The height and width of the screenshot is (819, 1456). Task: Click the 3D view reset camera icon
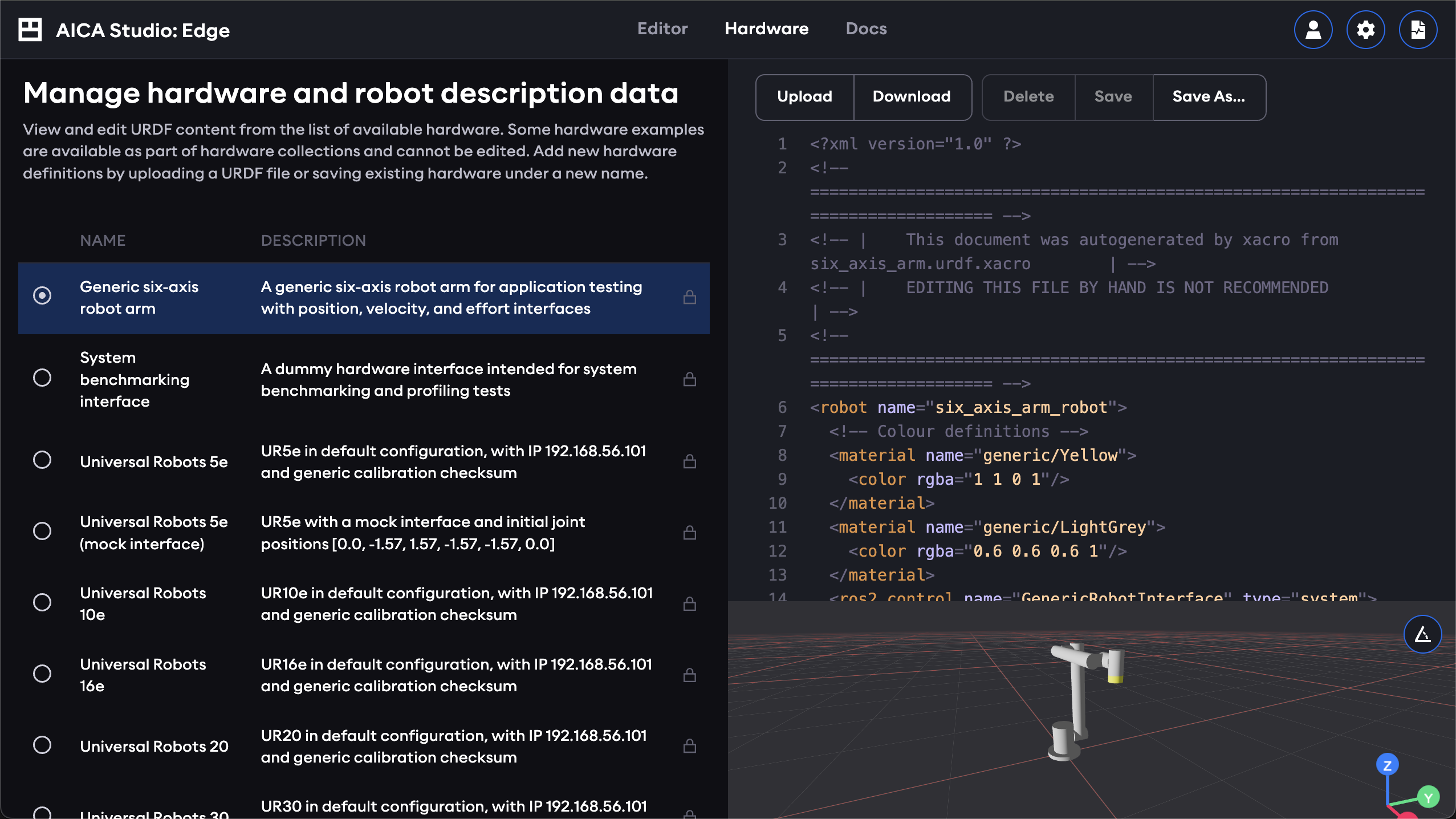pyautogui.click(x=1422, y=634)
